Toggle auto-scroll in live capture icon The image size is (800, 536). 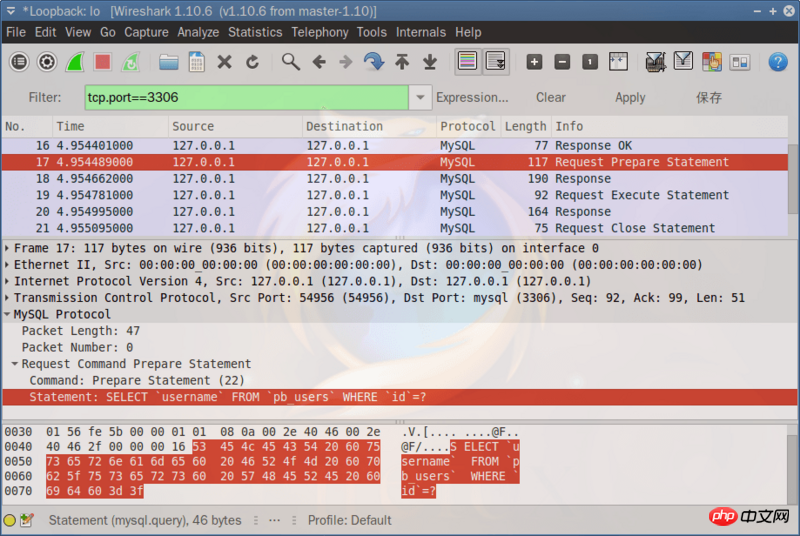tap(496, 62)
